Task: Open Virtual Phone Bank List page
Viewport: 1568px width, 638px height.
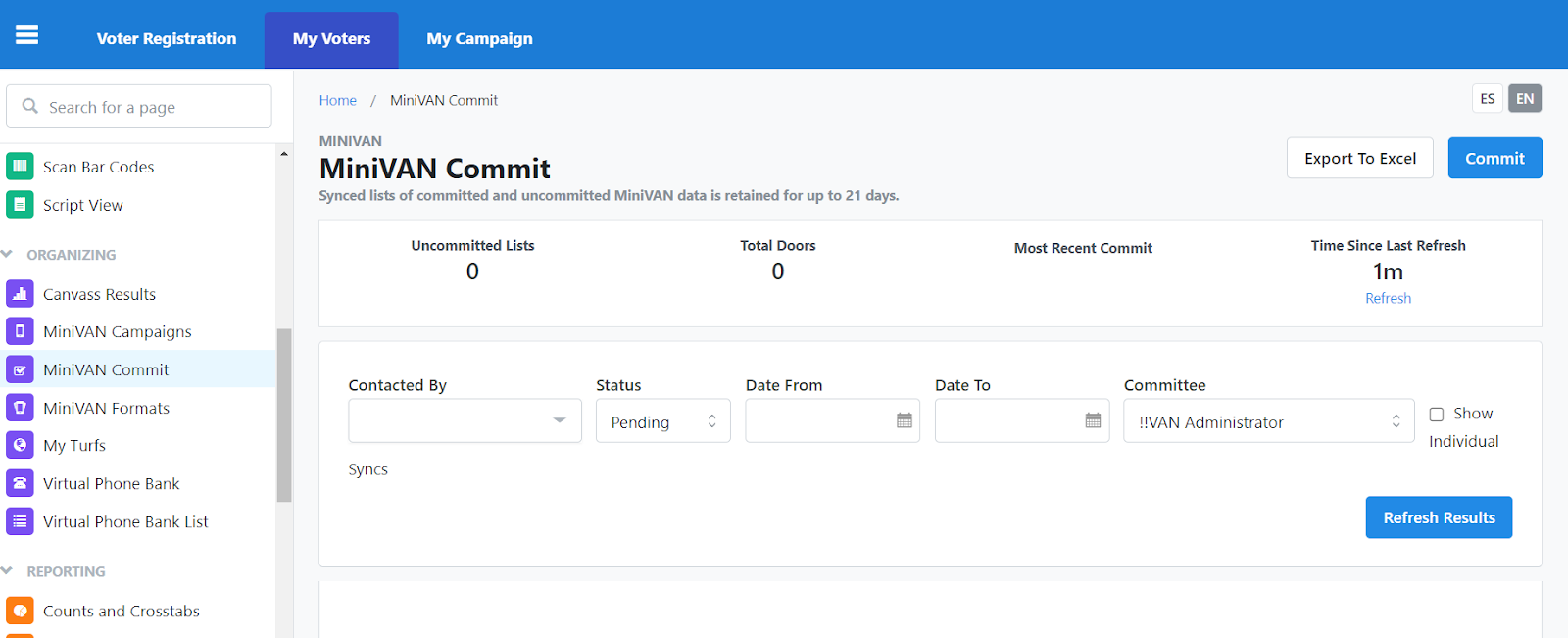Action: pos(126,521)
